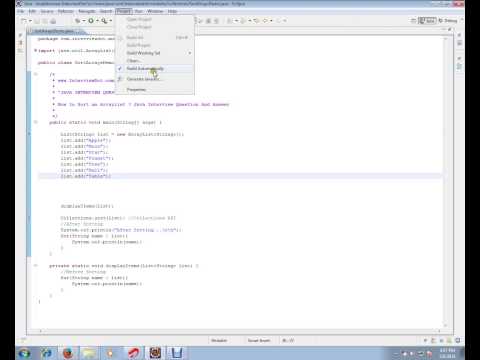The image size is (480, 360).
Task: Click the Writable status bar entry
Action: tap(219, 340)
